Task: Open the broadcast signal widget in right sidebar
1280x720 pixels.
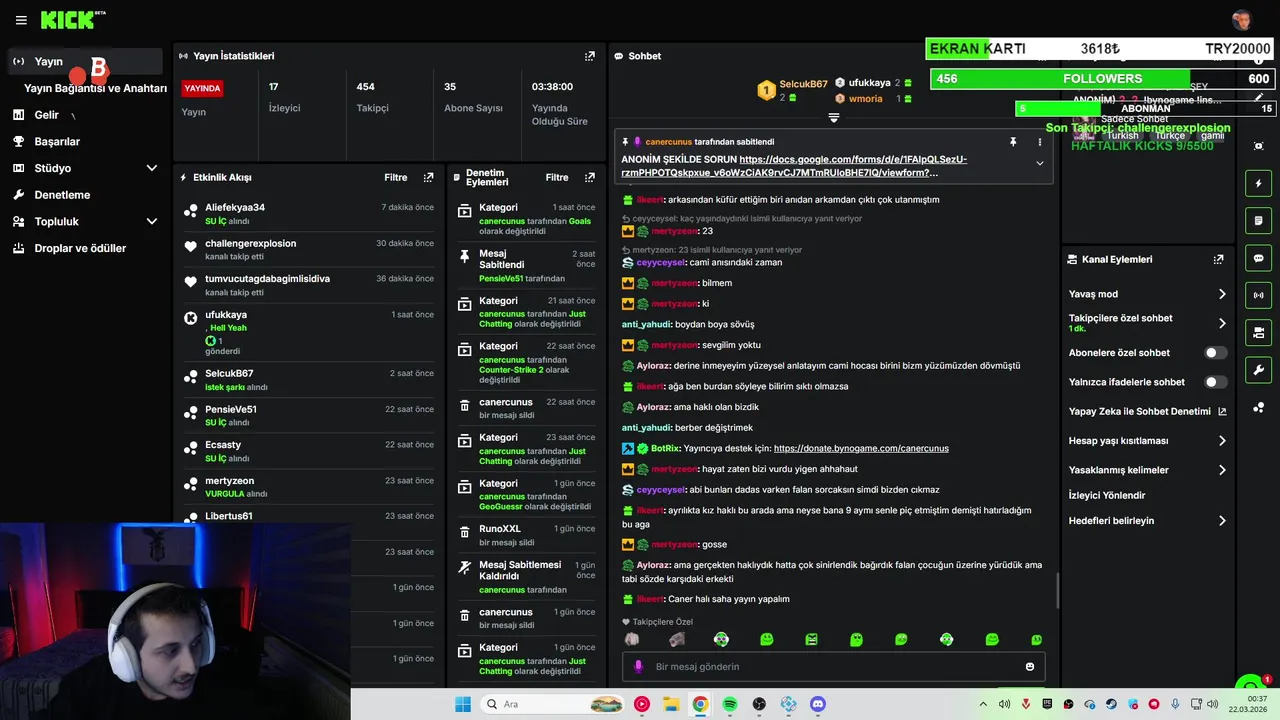Action: pos(1259,295)
